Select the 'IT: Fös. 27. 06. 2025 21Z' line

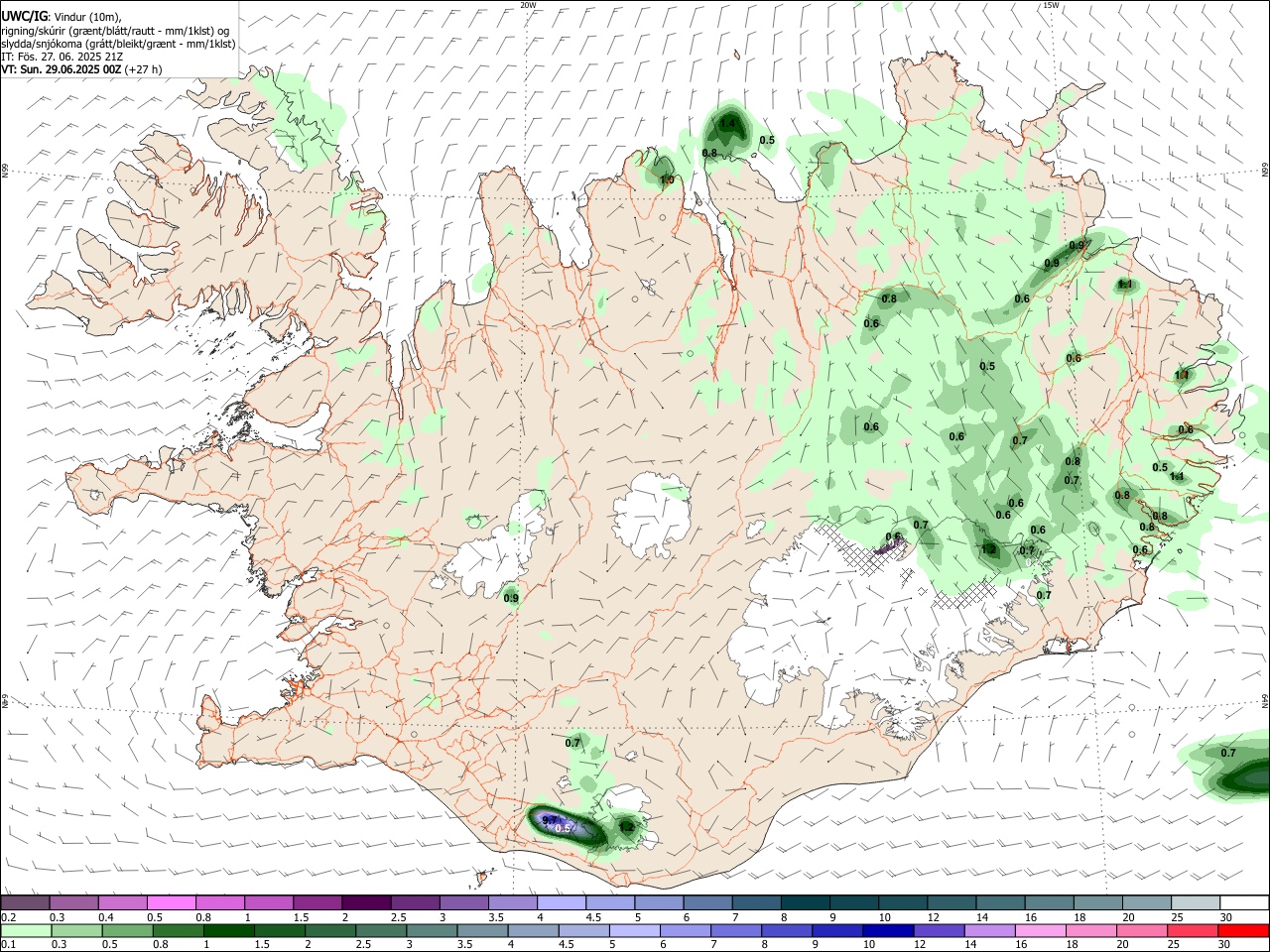[62, 57]
